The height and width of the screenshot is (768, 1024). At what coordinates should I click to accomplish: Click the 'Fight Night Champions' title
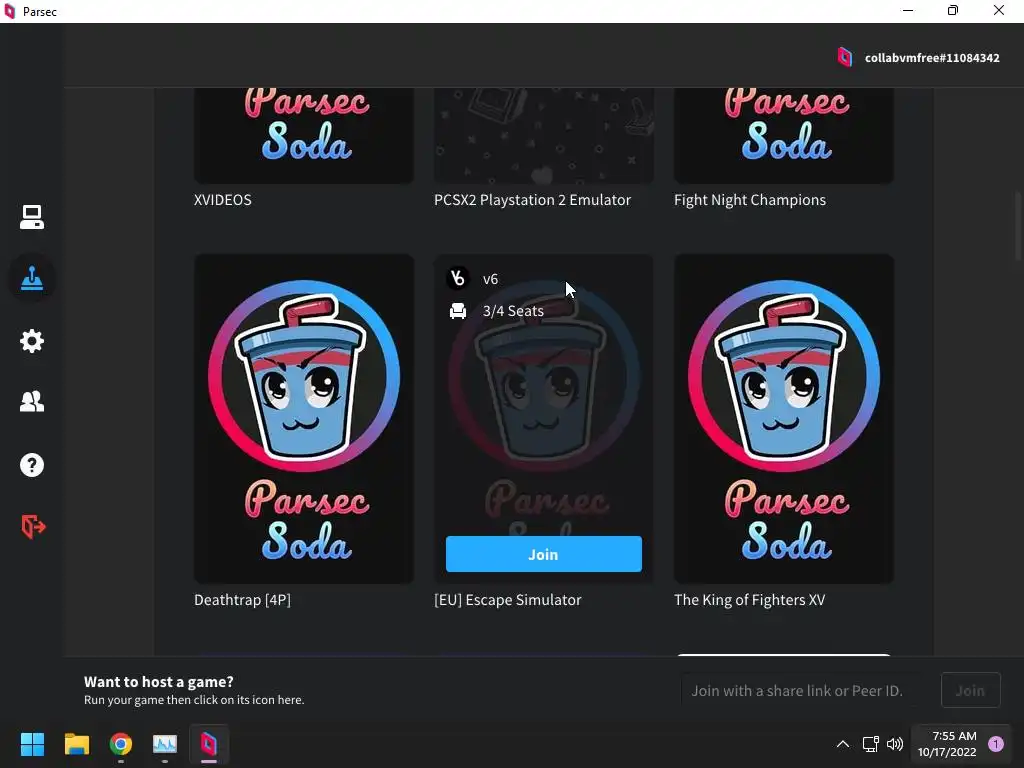[x=750, y=200]
